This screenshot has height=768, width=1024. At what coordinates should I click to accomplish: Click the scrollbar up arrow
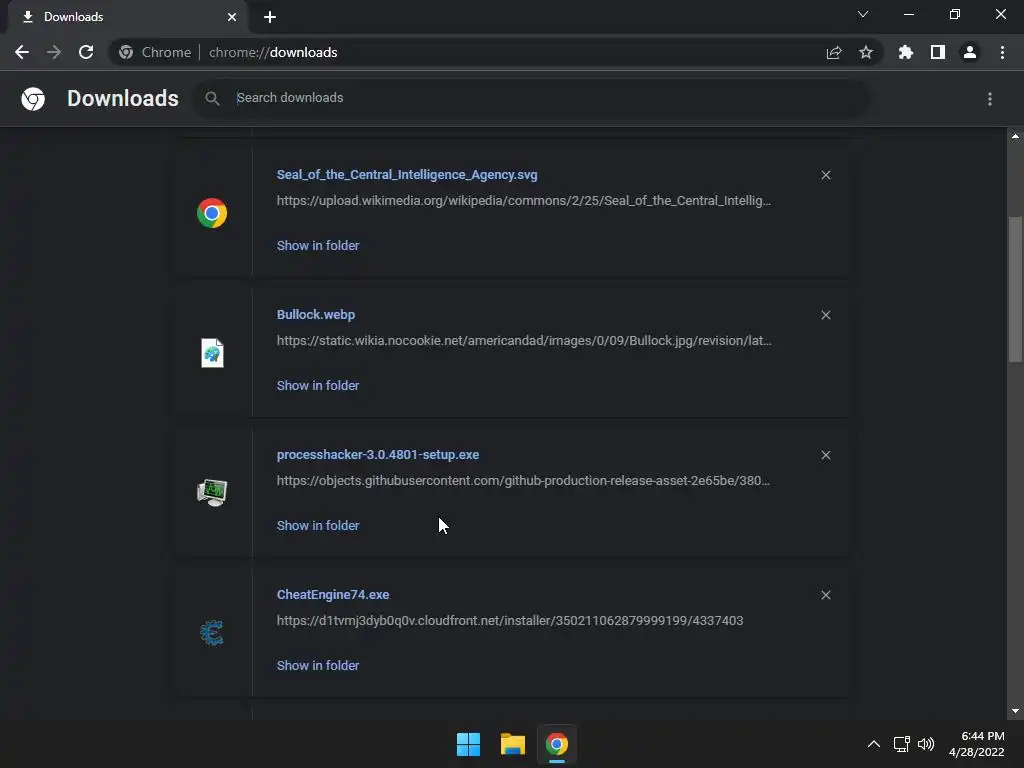[1015, 136]
